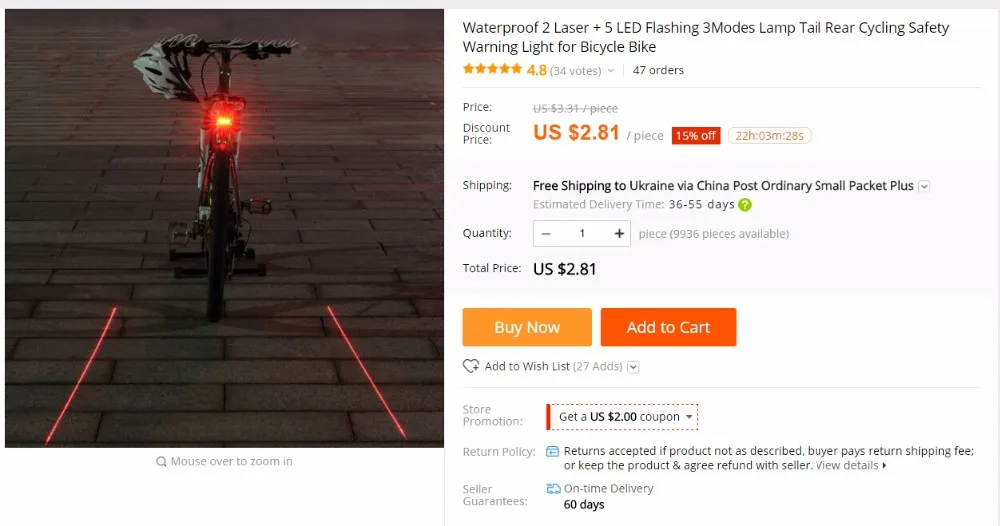
Task: Click the Buy Now button
Action: (x=527, y=327)
